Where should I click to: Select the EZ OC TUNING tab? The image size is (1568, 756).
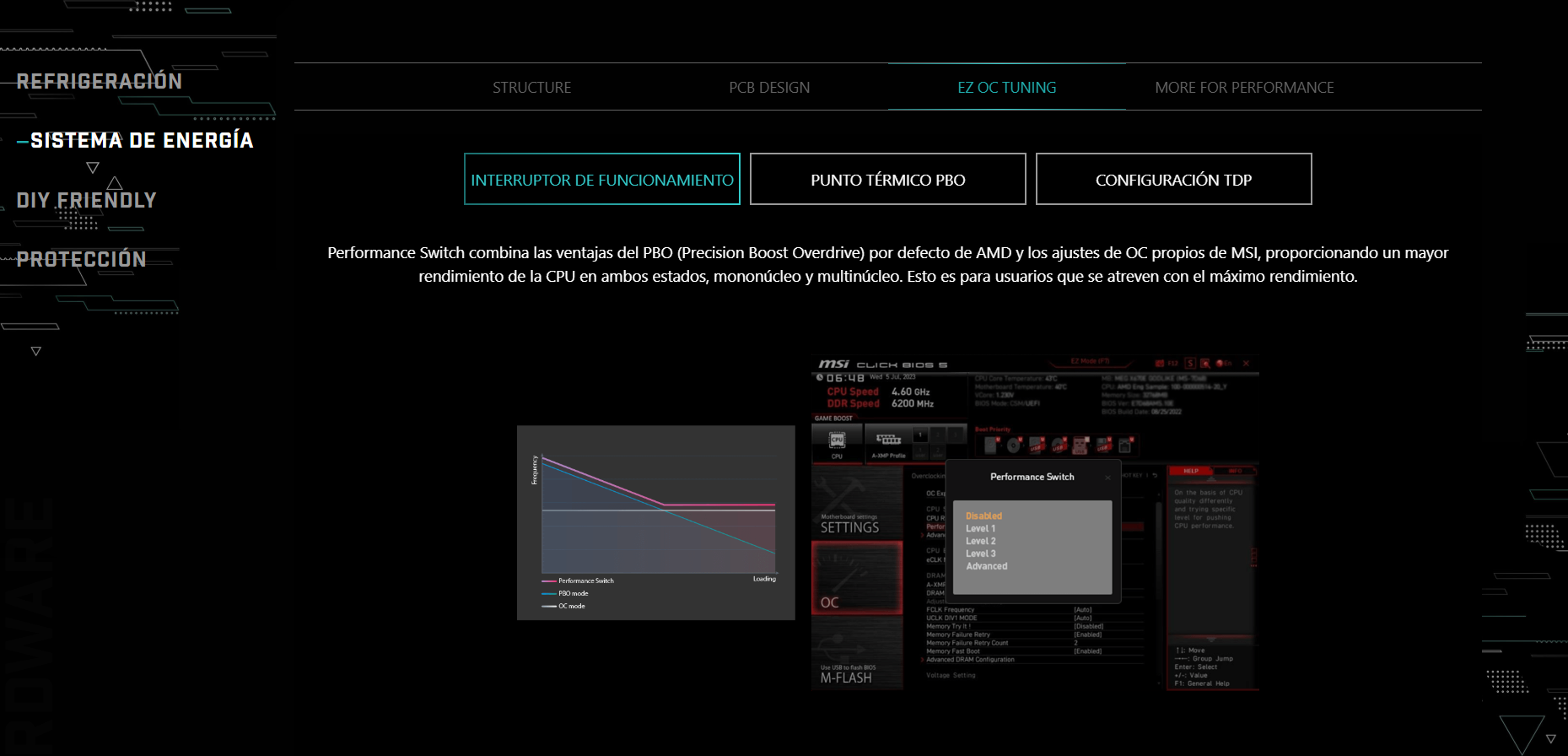[x=1007, y=87]
